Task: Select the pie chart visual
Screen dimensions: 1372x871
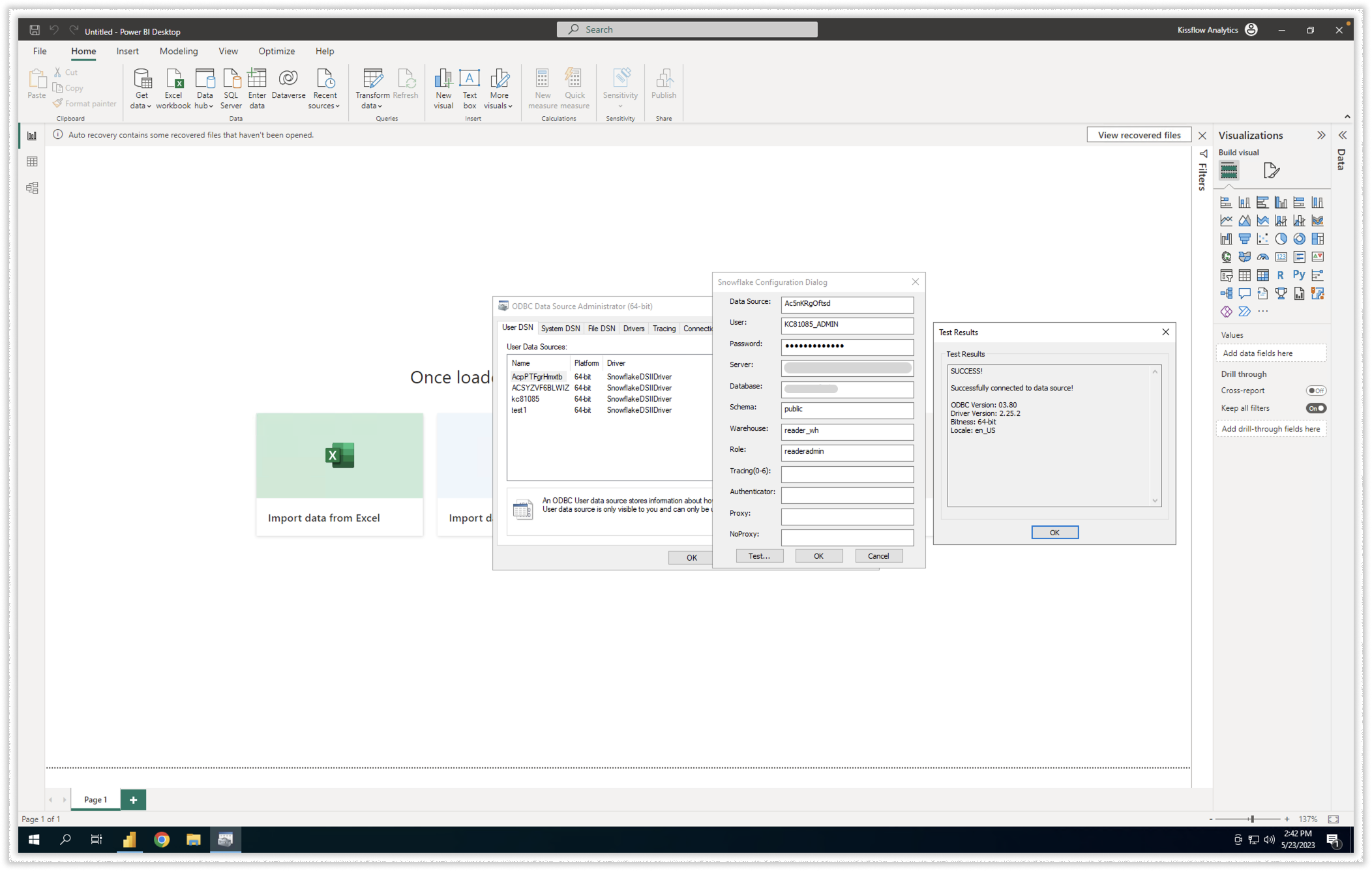Action: tap(1281, 239)
